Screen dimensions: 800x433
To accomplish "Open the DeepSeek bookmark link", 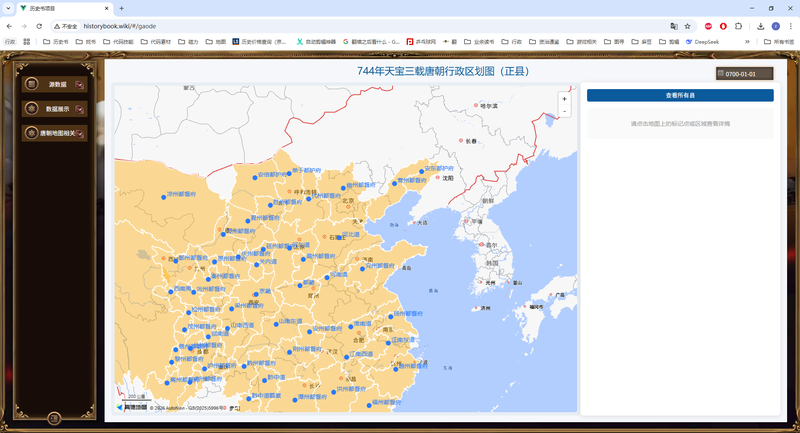I will coord(702,42).
